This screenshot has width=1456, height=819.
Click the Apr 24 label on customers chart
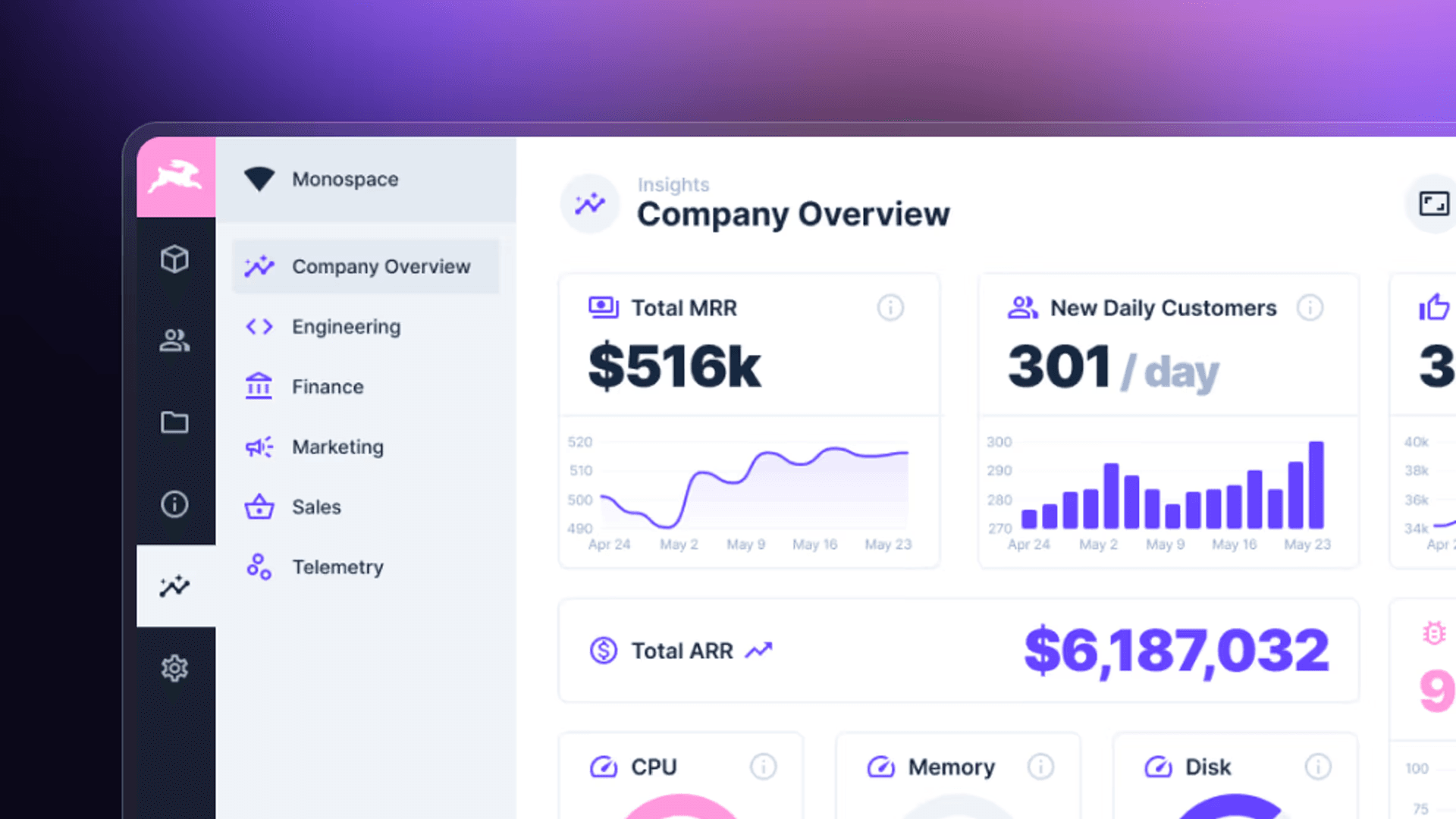click(x=1028, y=544)
